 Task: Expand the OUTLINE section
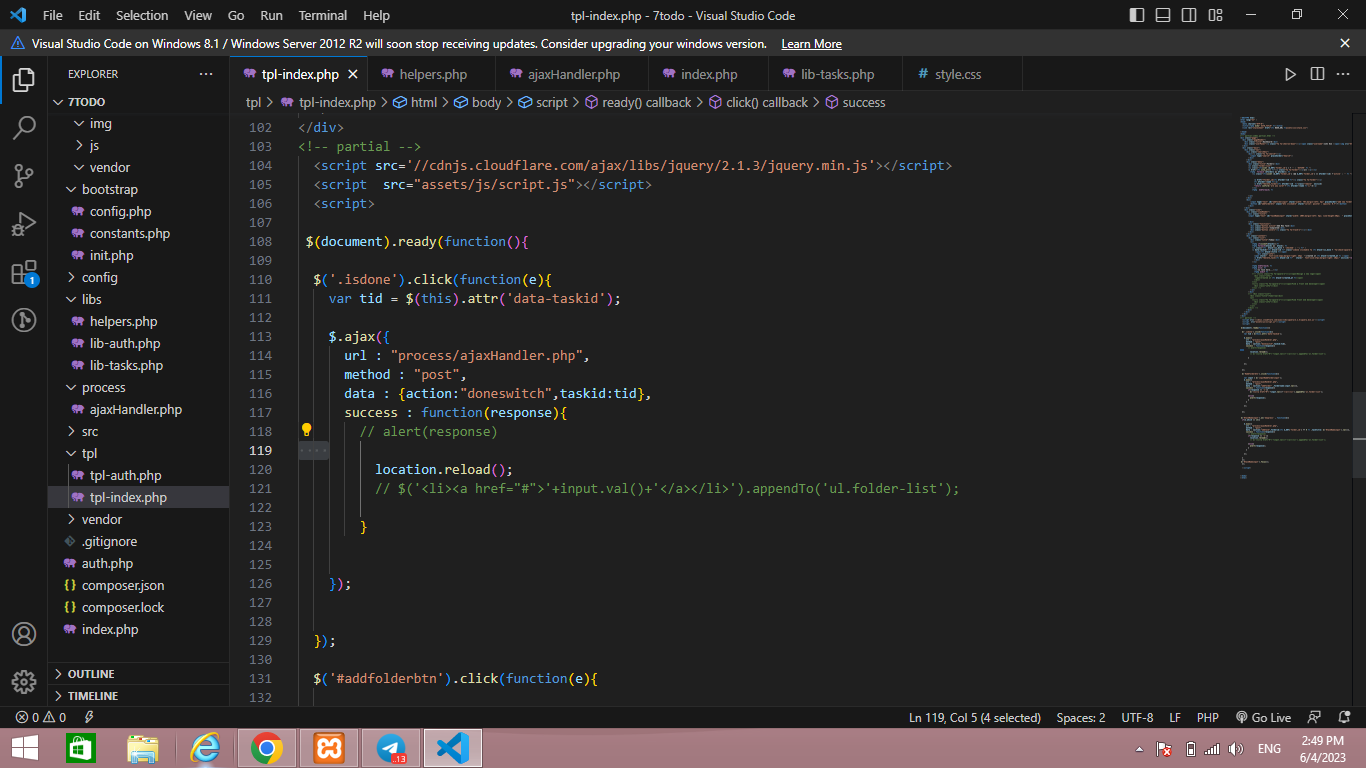tap(139, 674)
